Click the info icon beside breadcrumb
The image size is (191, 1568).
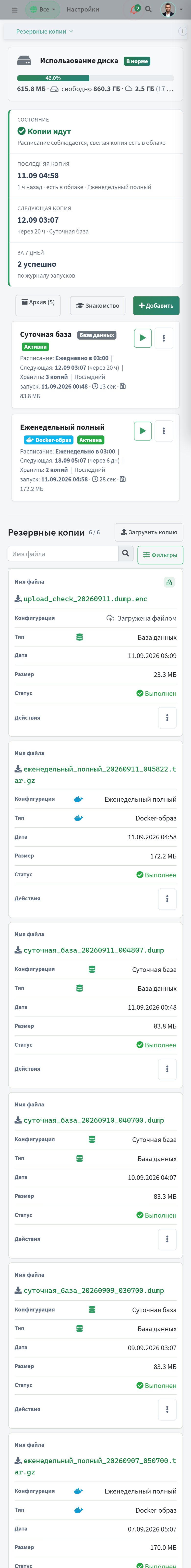(x=182, y=31)
